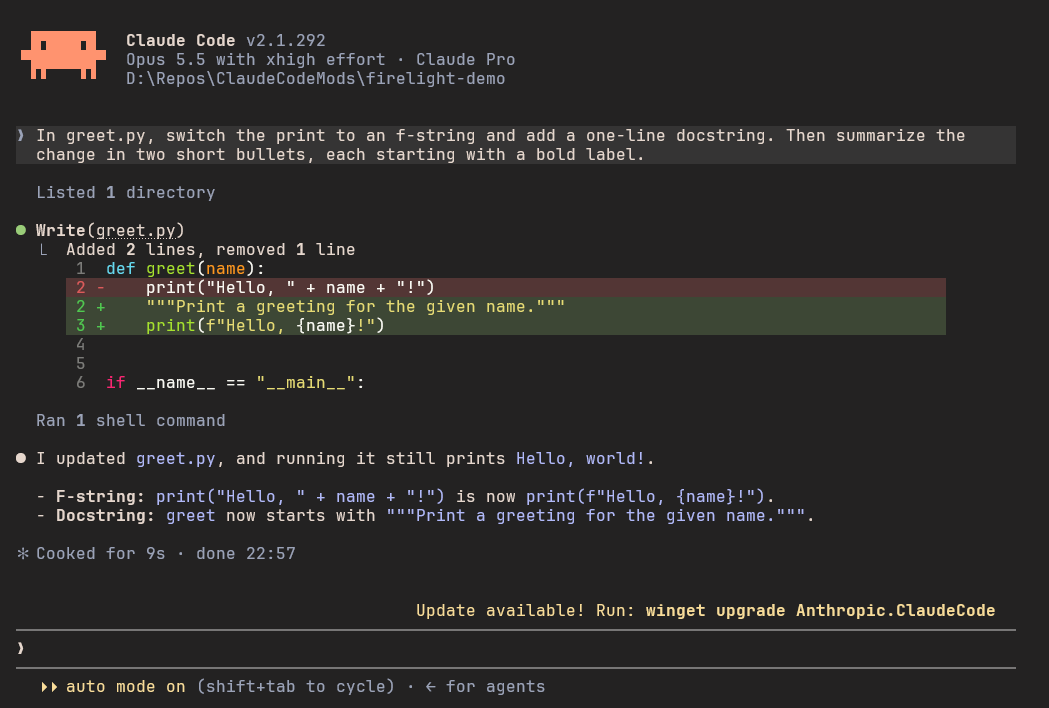1049x708 pixels.
Task: Click the asterisk icon before "Cooked for 9s"
Action: 23,553
